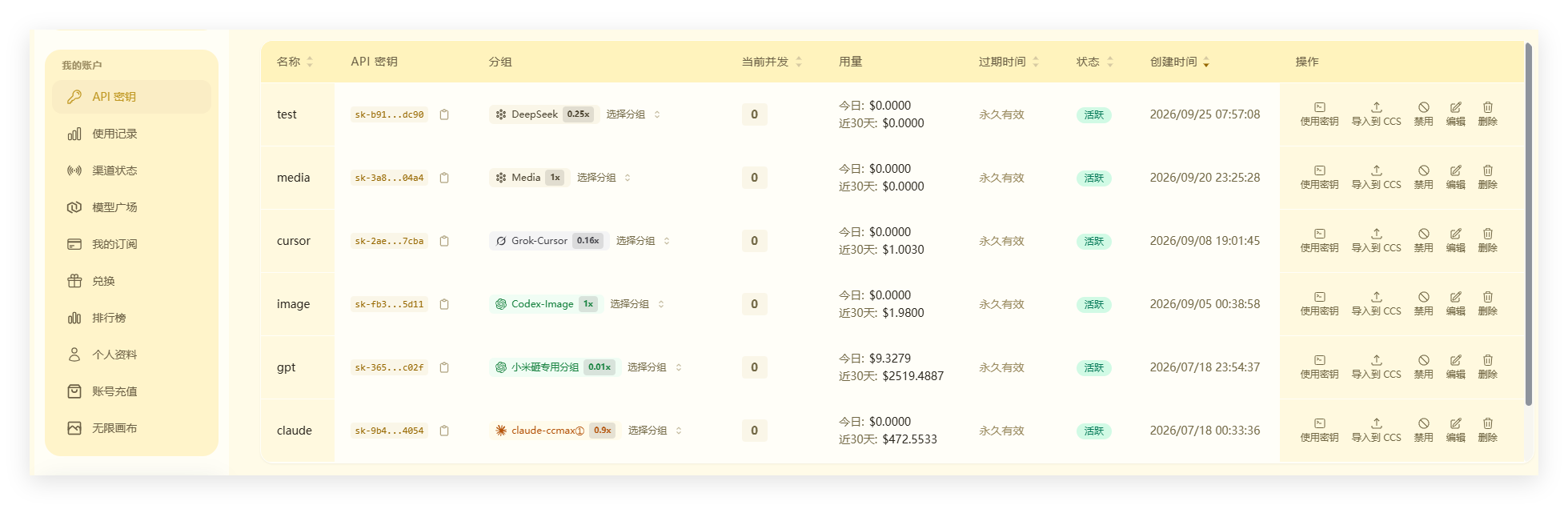The height and width of the screenshot is (505, 1568).
Task: Delete the cursor key
Action: pyautogui.click(x=1487, y=241)
